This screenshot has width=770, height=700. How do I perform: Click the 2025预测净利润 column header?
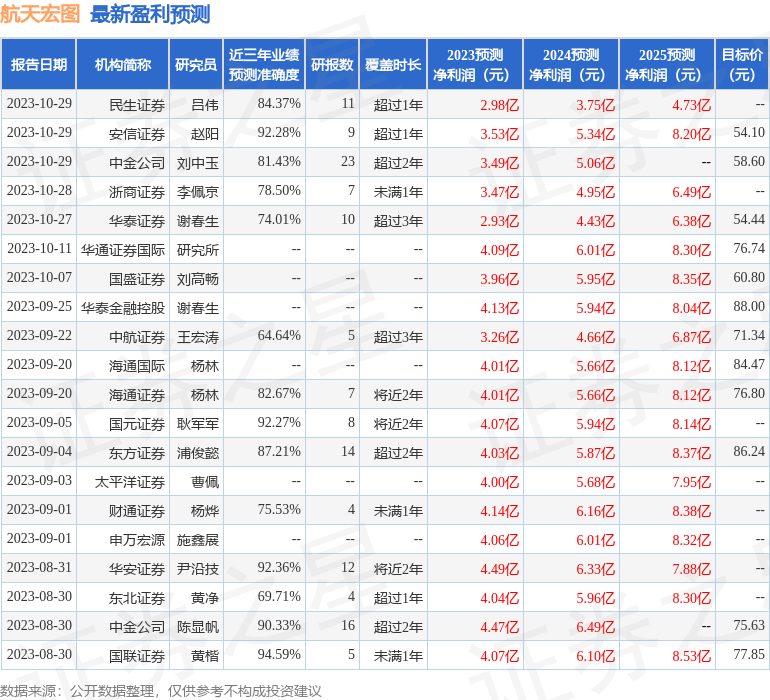(x=667, y=64)
